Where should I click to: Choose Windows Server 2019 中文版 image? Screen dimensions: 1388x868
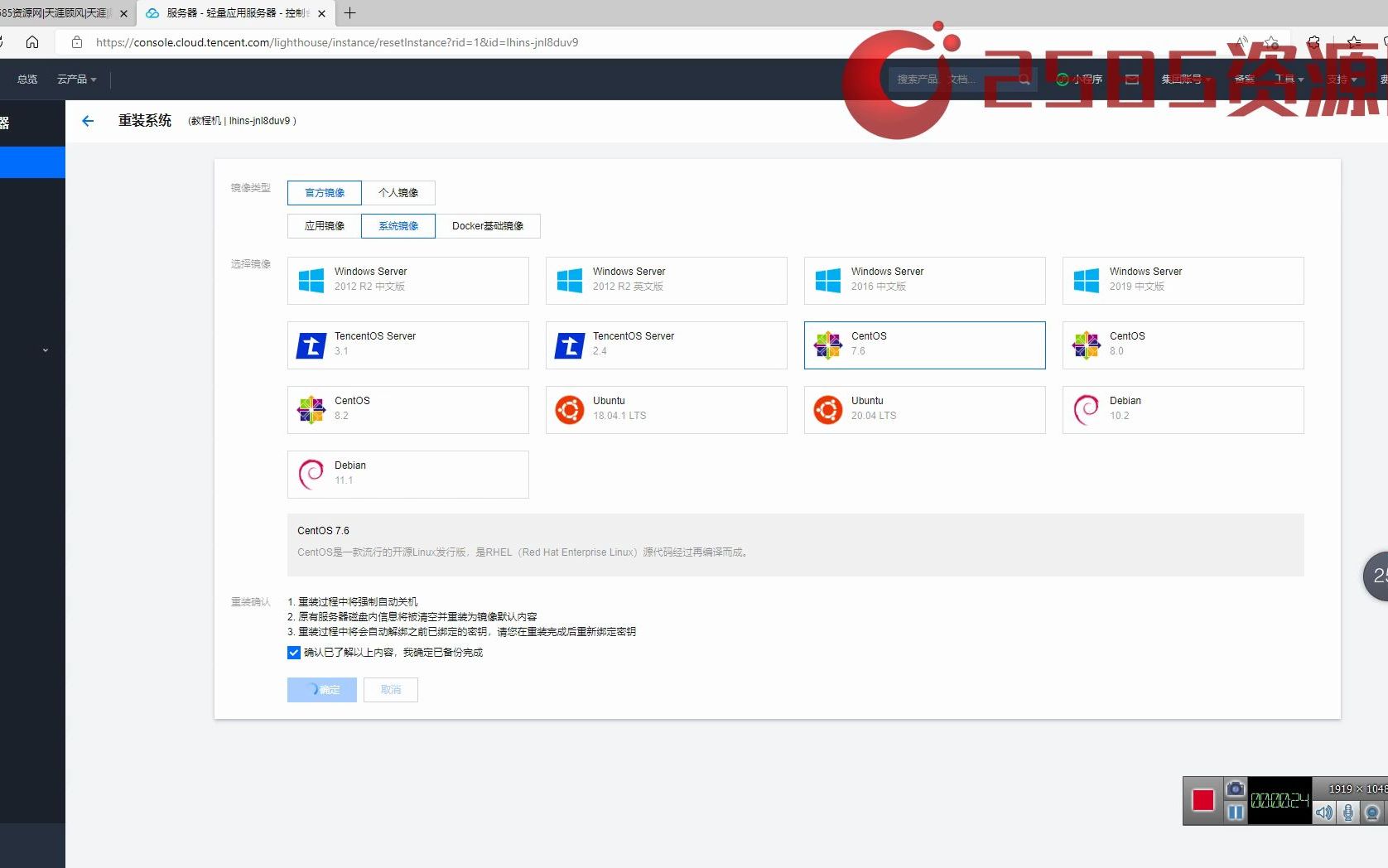tap(1183, 281)
